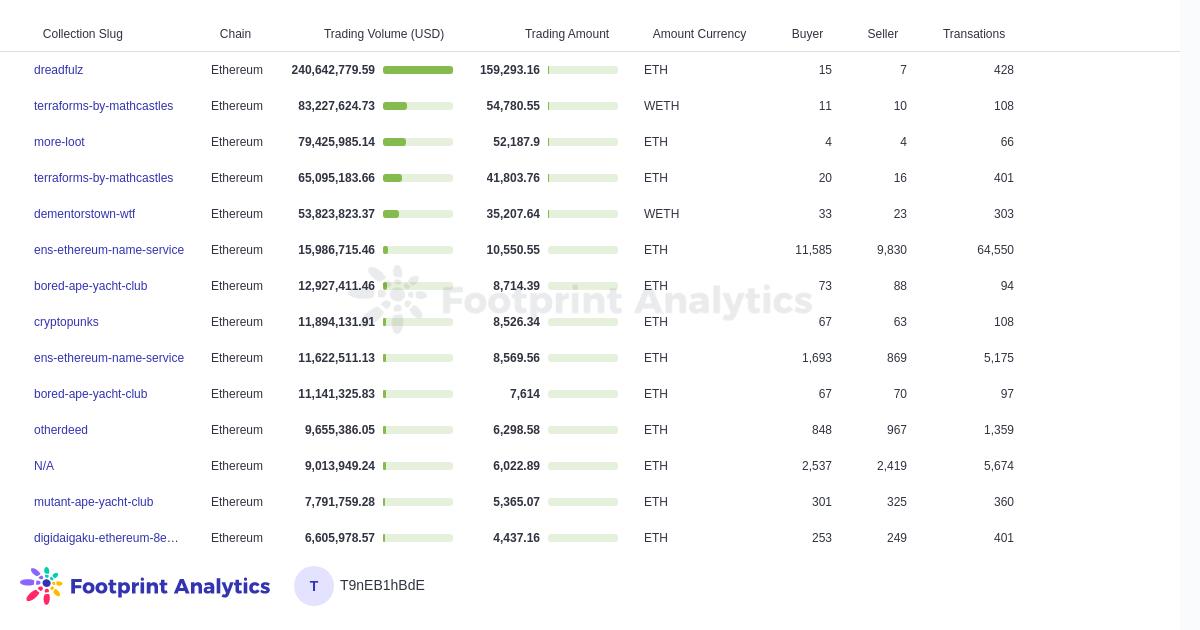Sort by Amount Currency column header
The image size is (1200, 630).
699,34
